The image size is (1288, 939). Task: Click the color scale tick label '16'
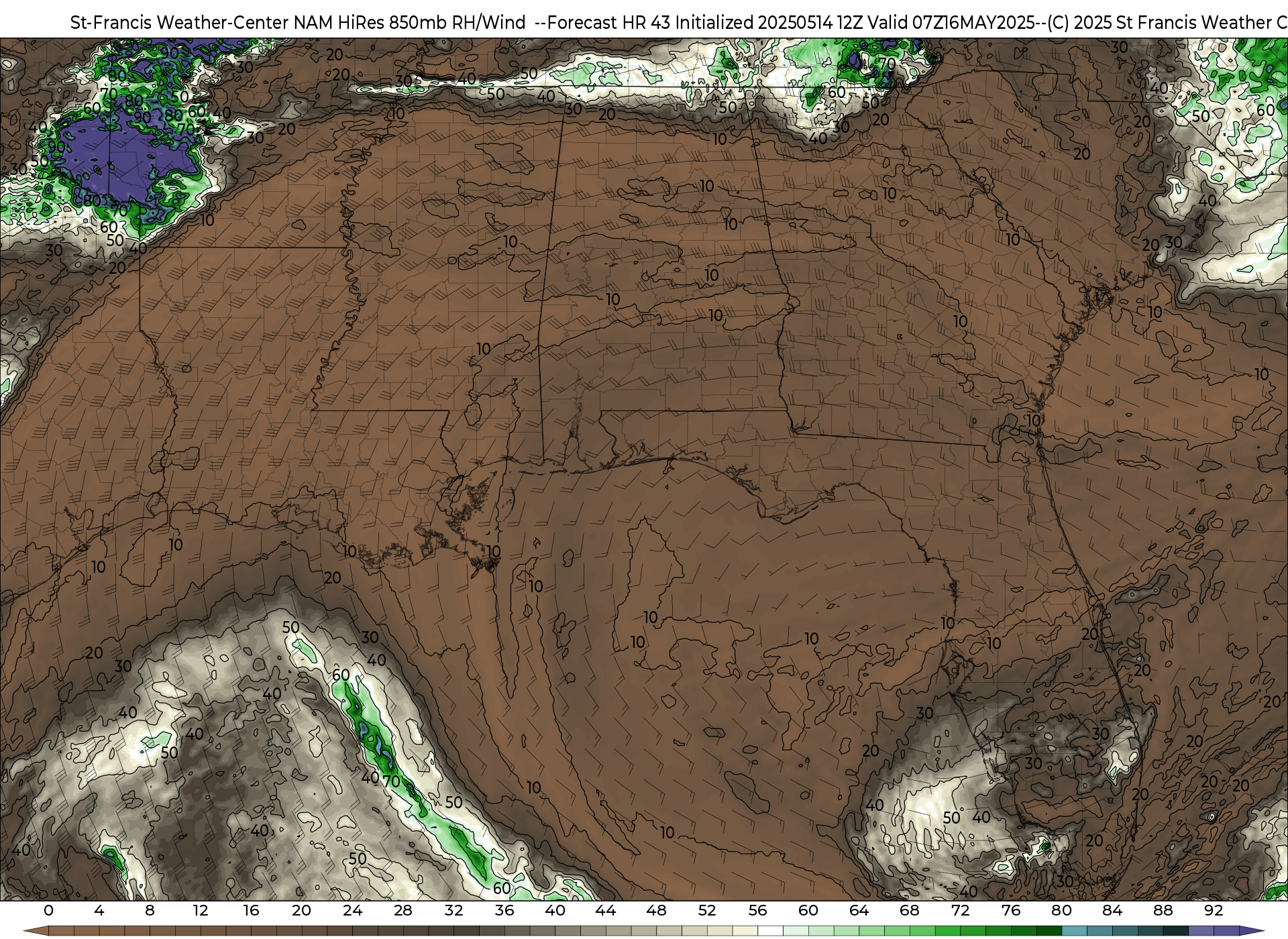pos(251,910)
